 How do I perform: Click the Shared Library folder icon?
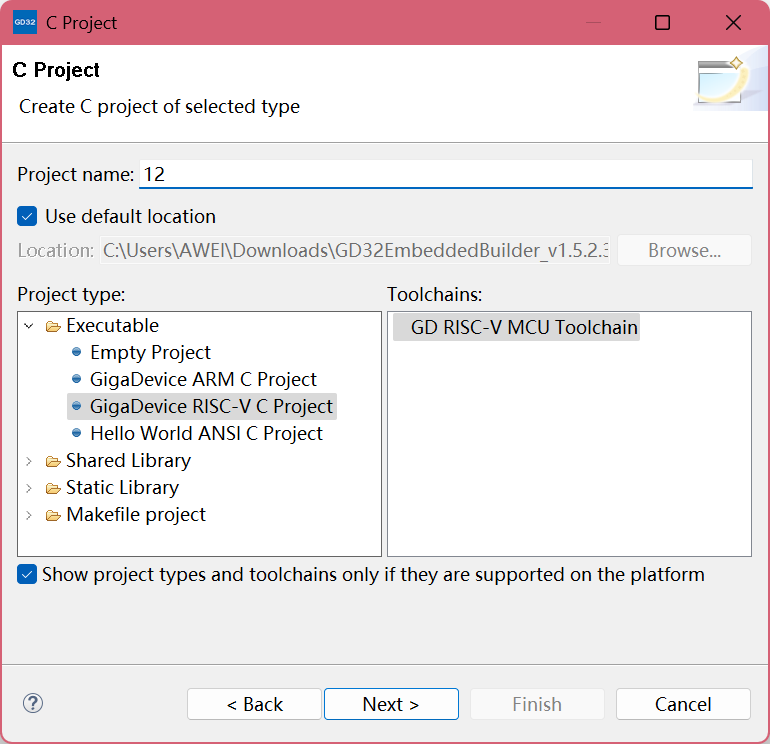[53, 461]
